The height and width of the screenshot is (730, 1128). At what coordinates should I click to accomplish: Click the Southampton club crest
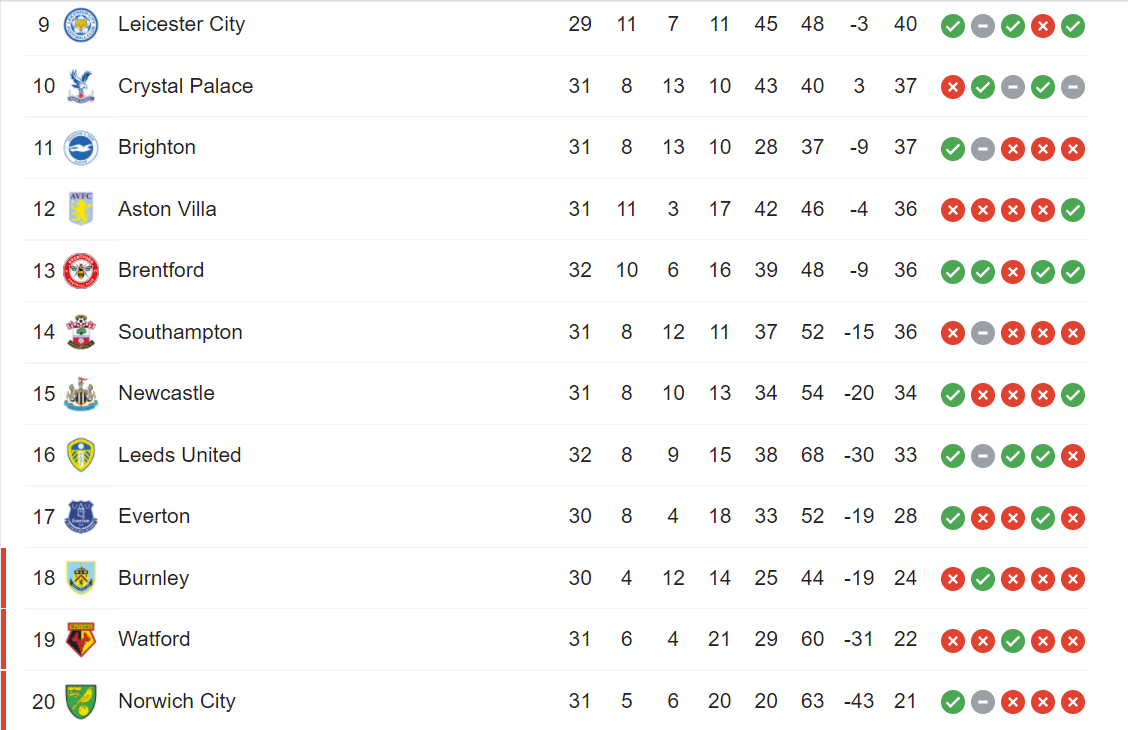tap(81, 332)
